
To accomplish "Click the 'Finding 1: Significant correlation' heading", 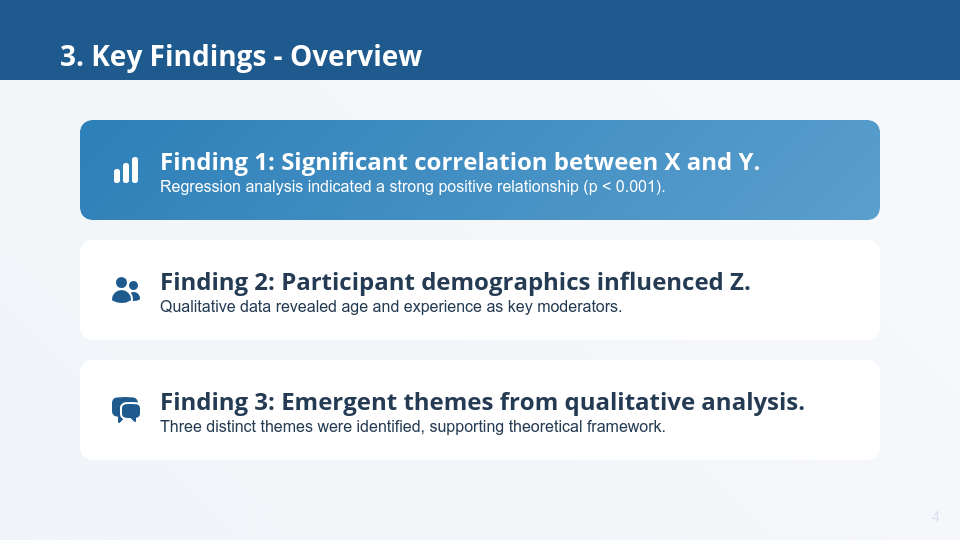I will [x=460, y=162].
